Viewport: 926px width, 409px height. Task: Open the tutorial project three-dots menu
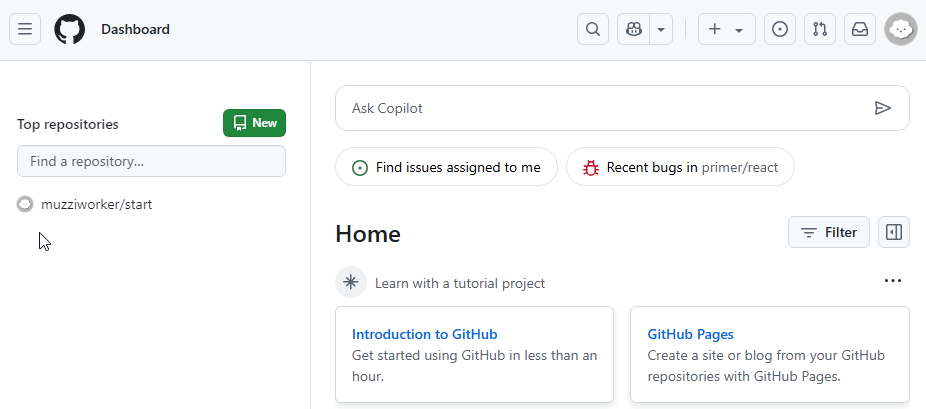893,281
